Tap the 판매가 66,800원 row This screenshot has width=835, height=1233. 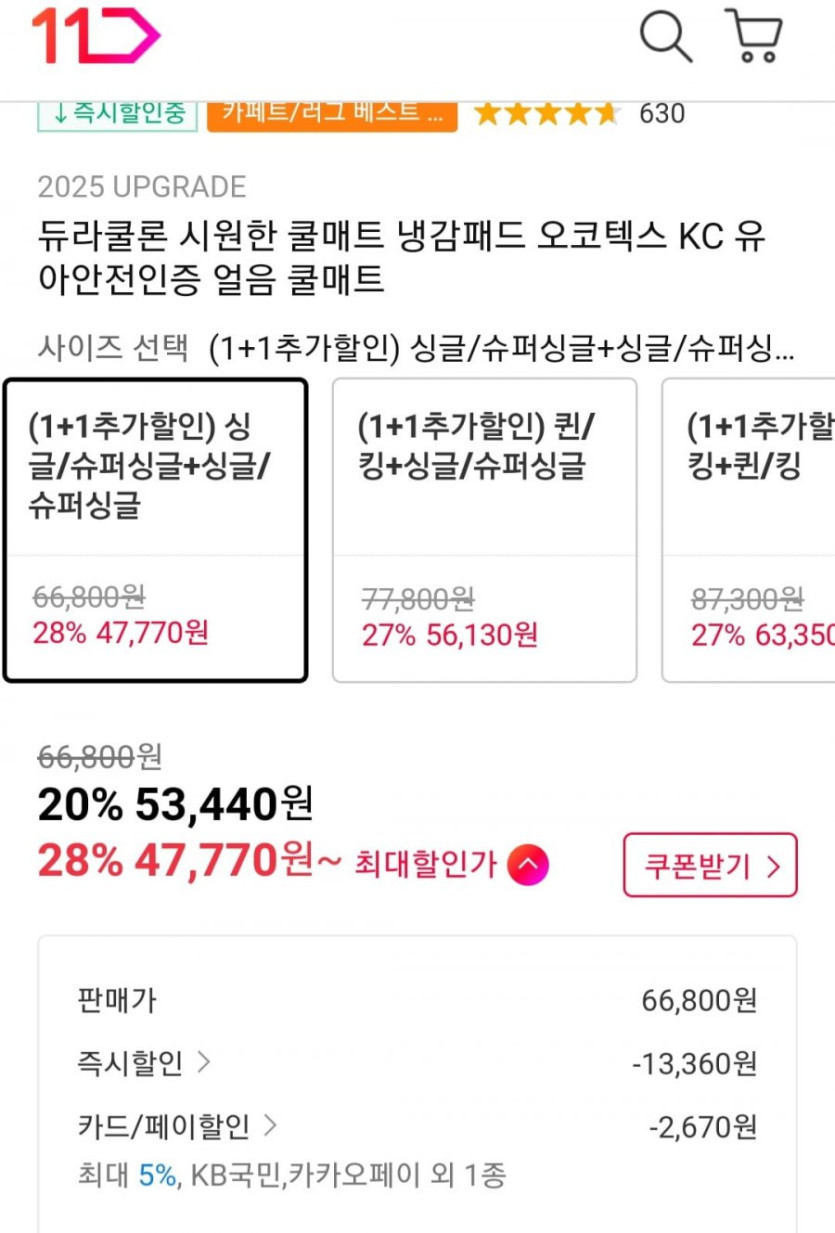tap(416, 1000)
